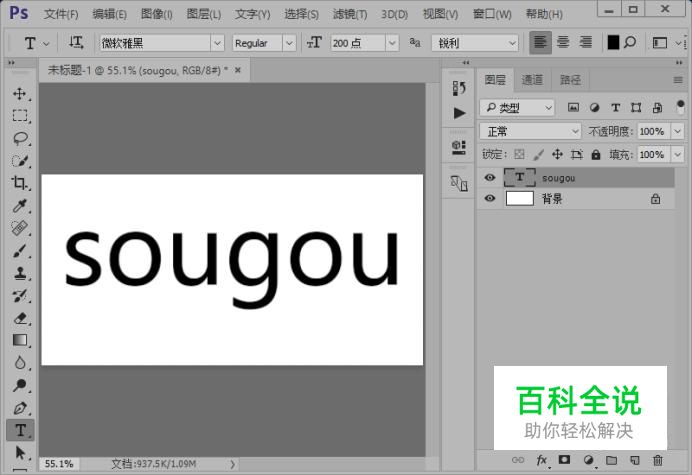Select the Quick Selection tool

pyautogui.click(x=19, y=161)
